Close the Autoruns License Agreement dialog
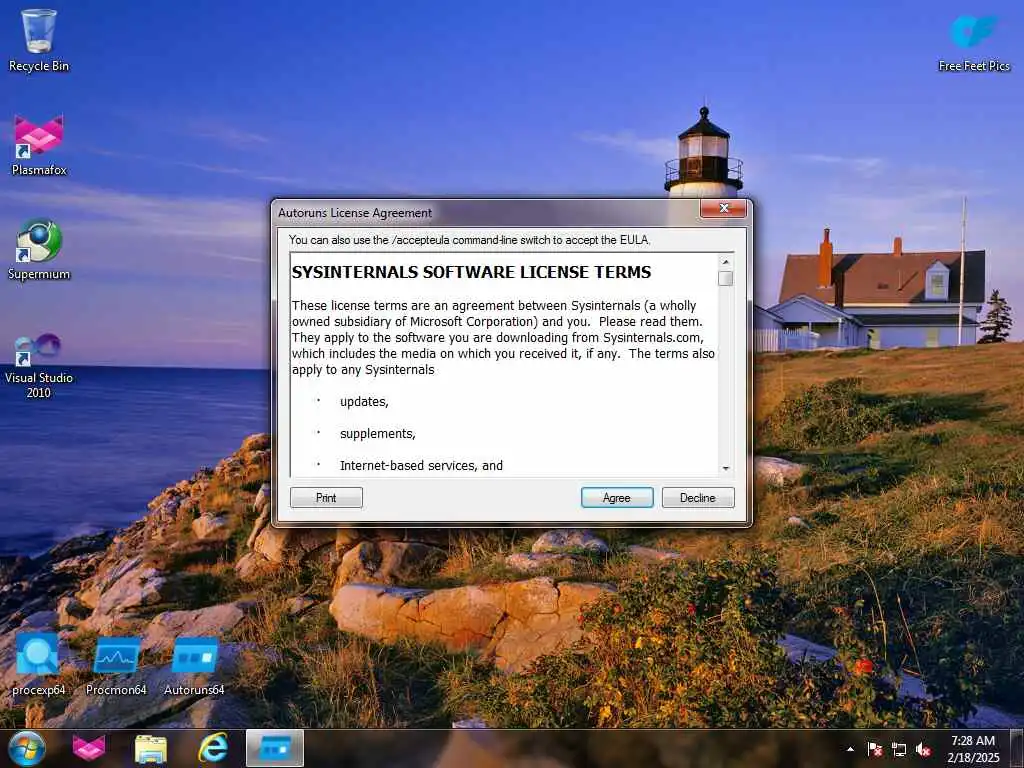The image size is (1024, 768). point(723,208)
